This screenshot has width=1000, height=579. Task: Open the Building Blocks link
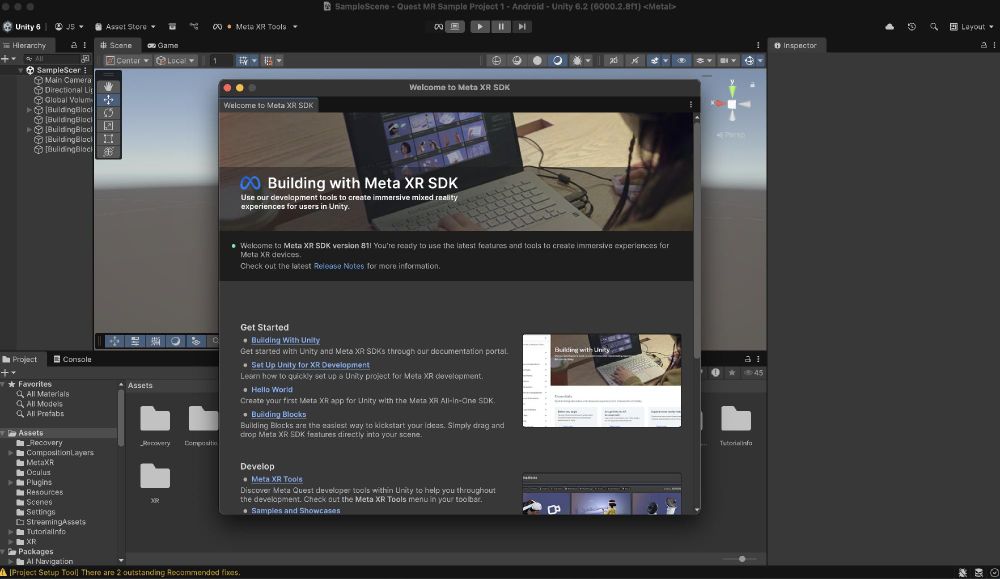(x=278, y=414)
